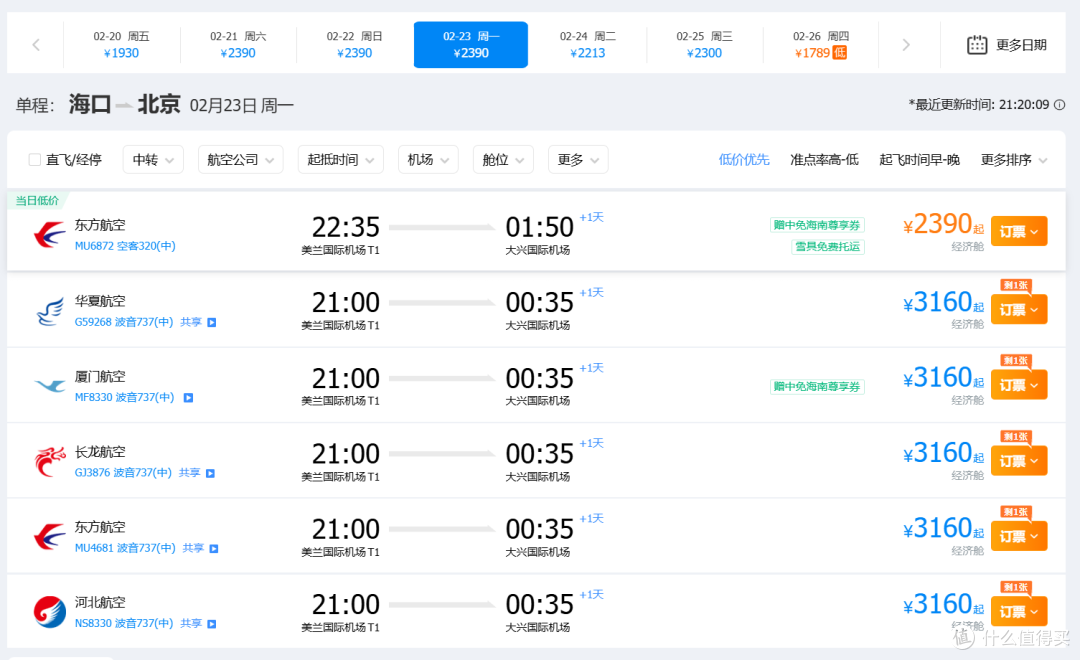
Task: Open the 中转 filter dropdown
Action: (x=153, y=160)
